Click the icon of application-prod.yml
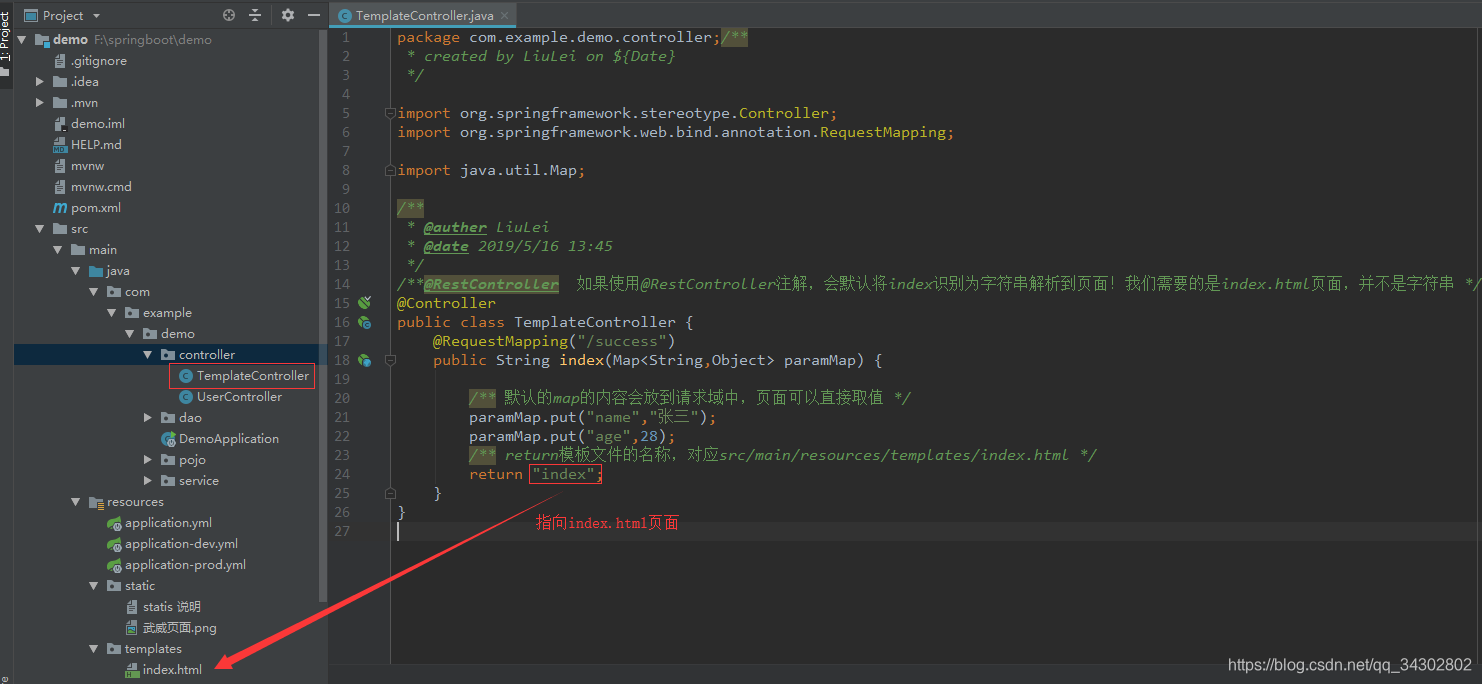Screen dimensions: 1482x684 coord(114,565)
